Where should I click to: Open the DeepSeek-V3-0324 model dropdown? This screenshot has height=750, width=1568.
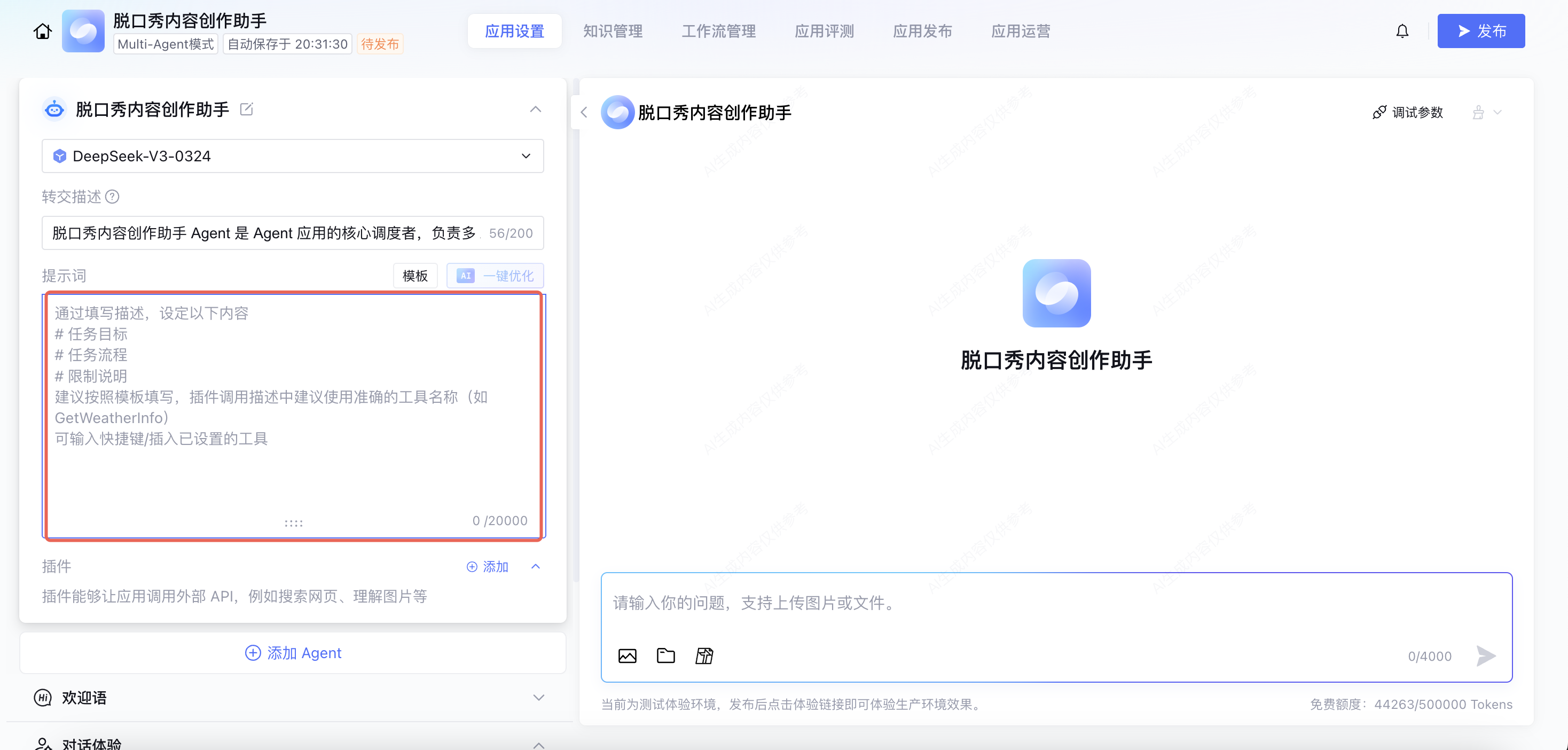click(x=292, y=156)
